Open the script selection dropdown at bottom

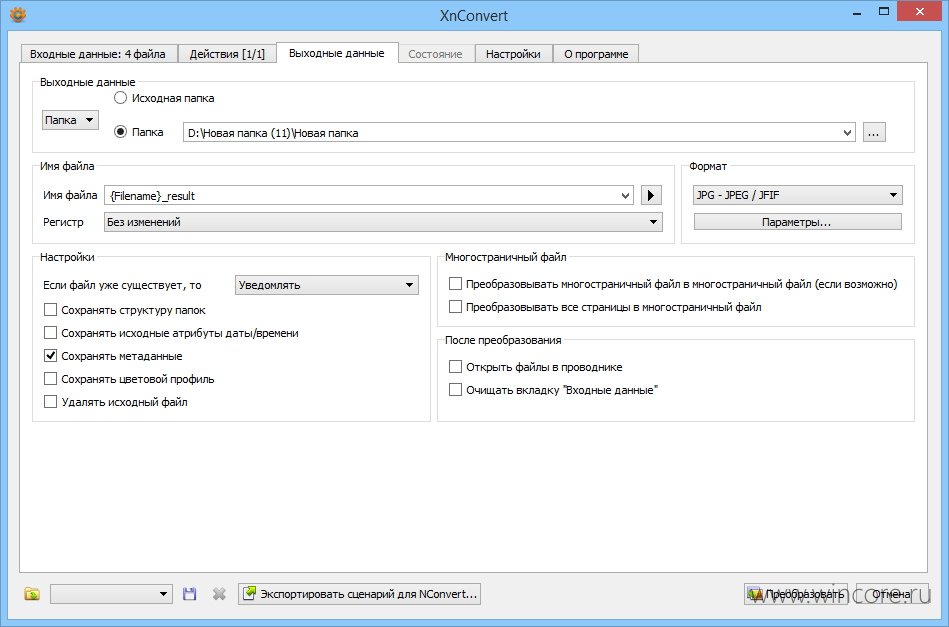[111, 594]
